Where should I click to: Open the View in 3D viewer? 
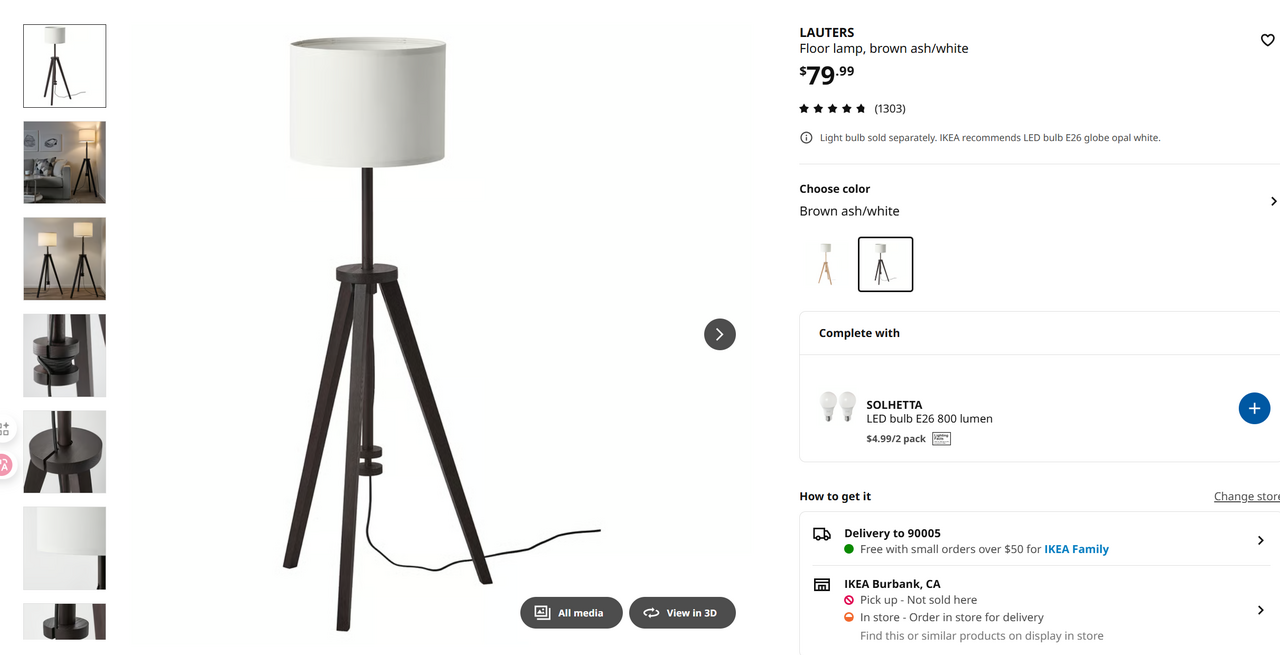[682, 613]
